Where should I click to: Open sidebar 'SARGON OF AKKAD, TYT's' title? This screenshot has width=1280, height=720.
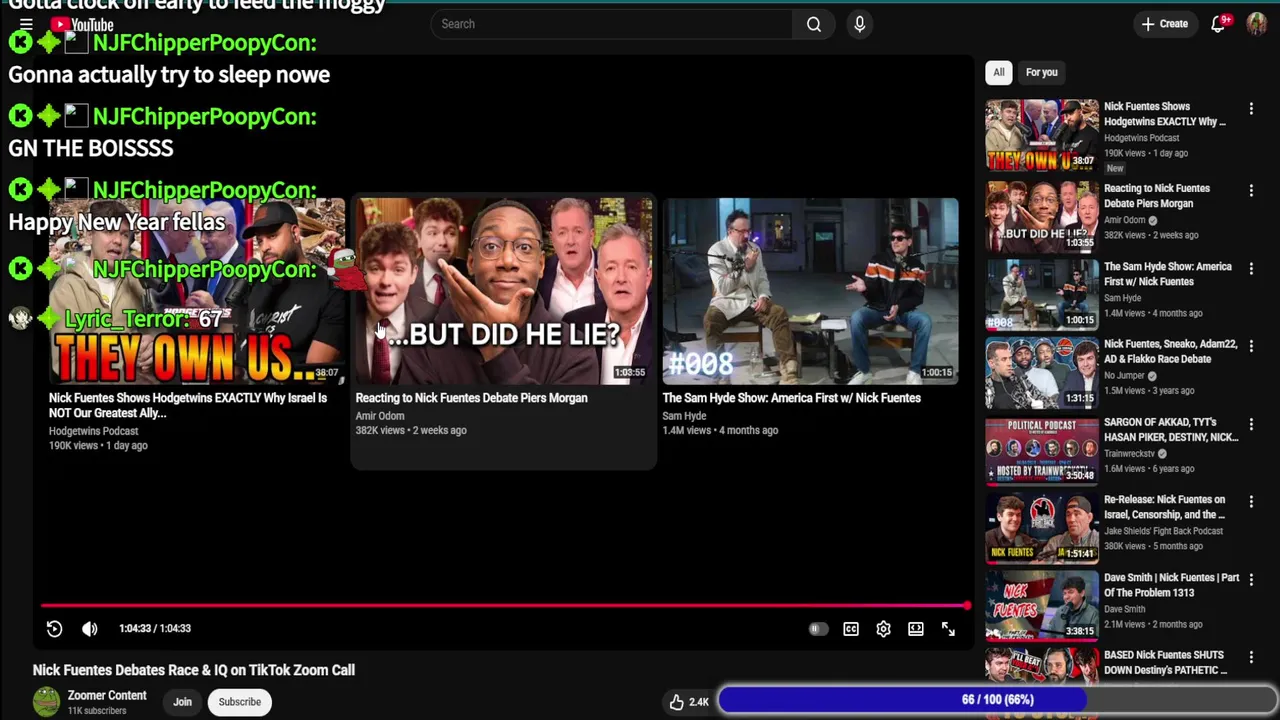(x=1171, y=430)
